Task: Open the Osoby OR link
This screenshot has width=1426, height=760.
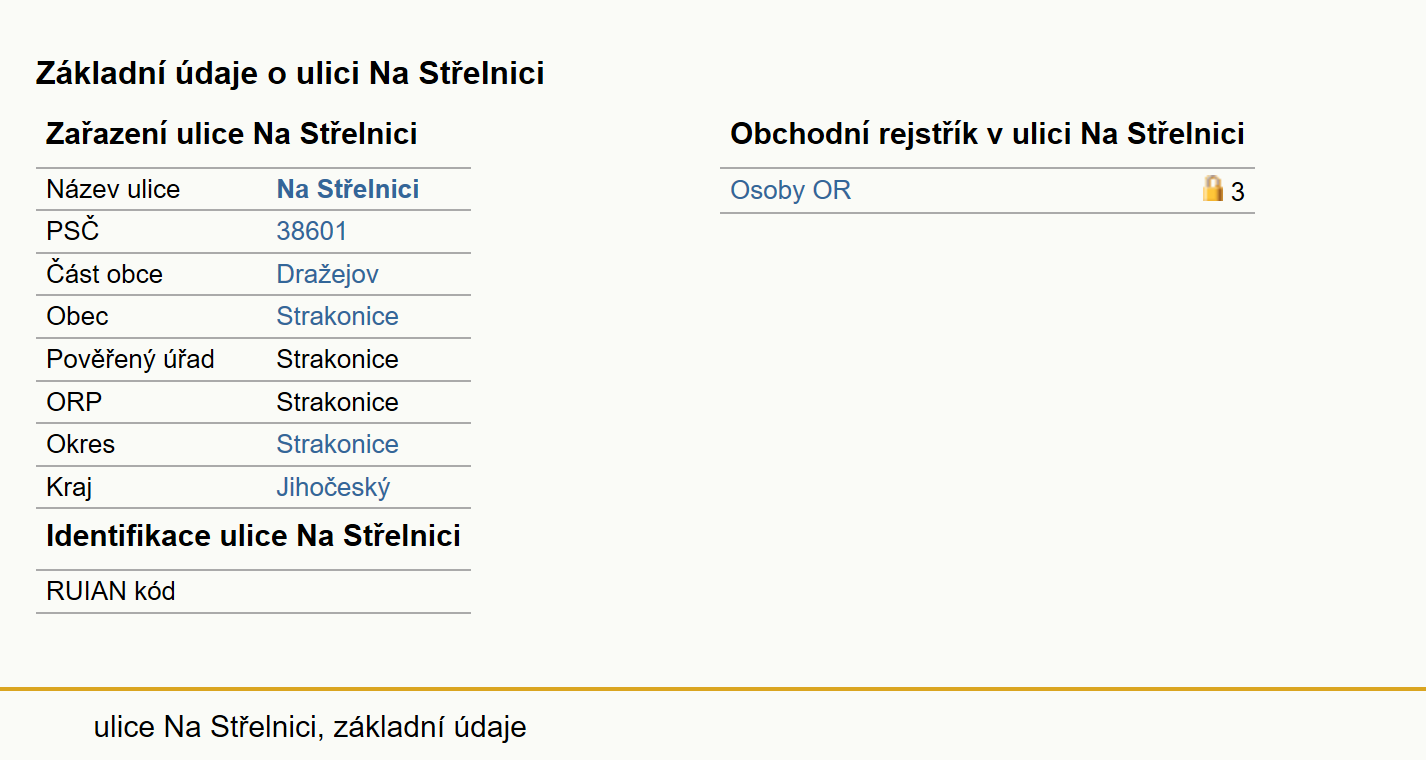Action: coord(791,190)
